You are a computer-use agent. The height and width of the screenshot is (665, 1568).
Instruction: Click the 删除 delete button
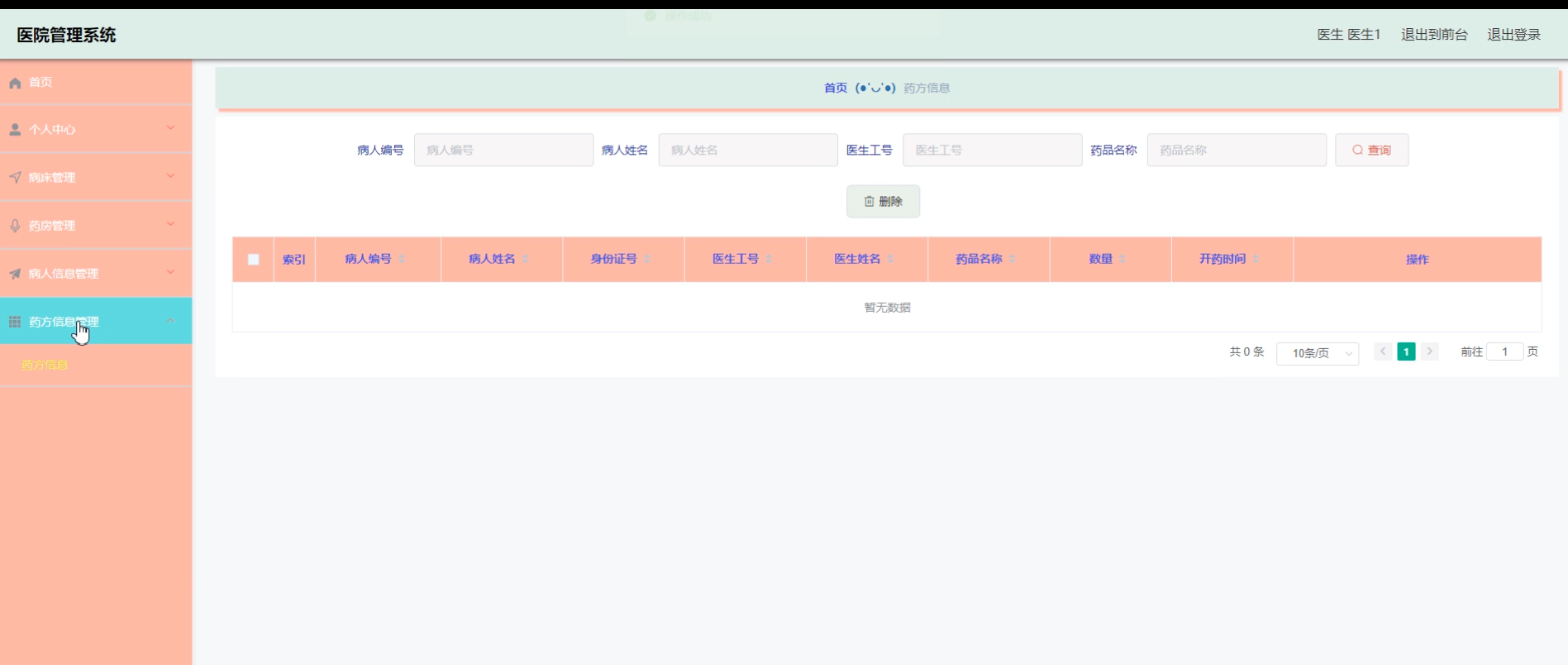883,201
